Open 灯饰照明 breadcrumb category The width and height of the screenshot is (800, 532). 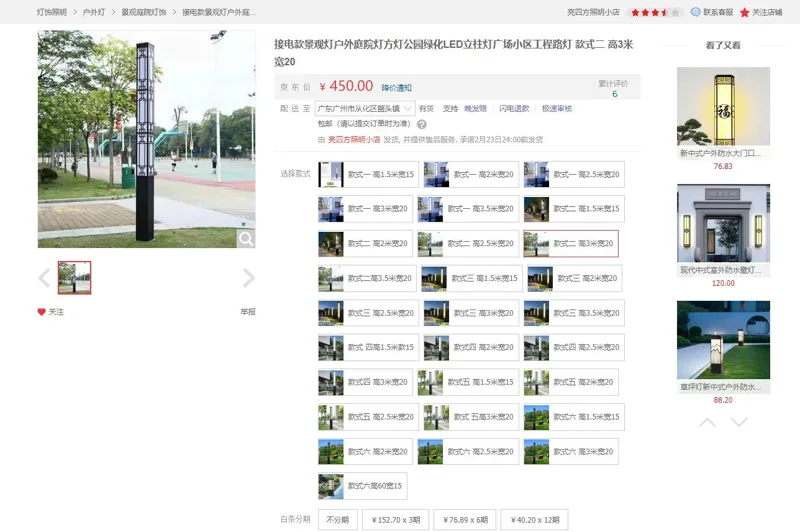52,12
